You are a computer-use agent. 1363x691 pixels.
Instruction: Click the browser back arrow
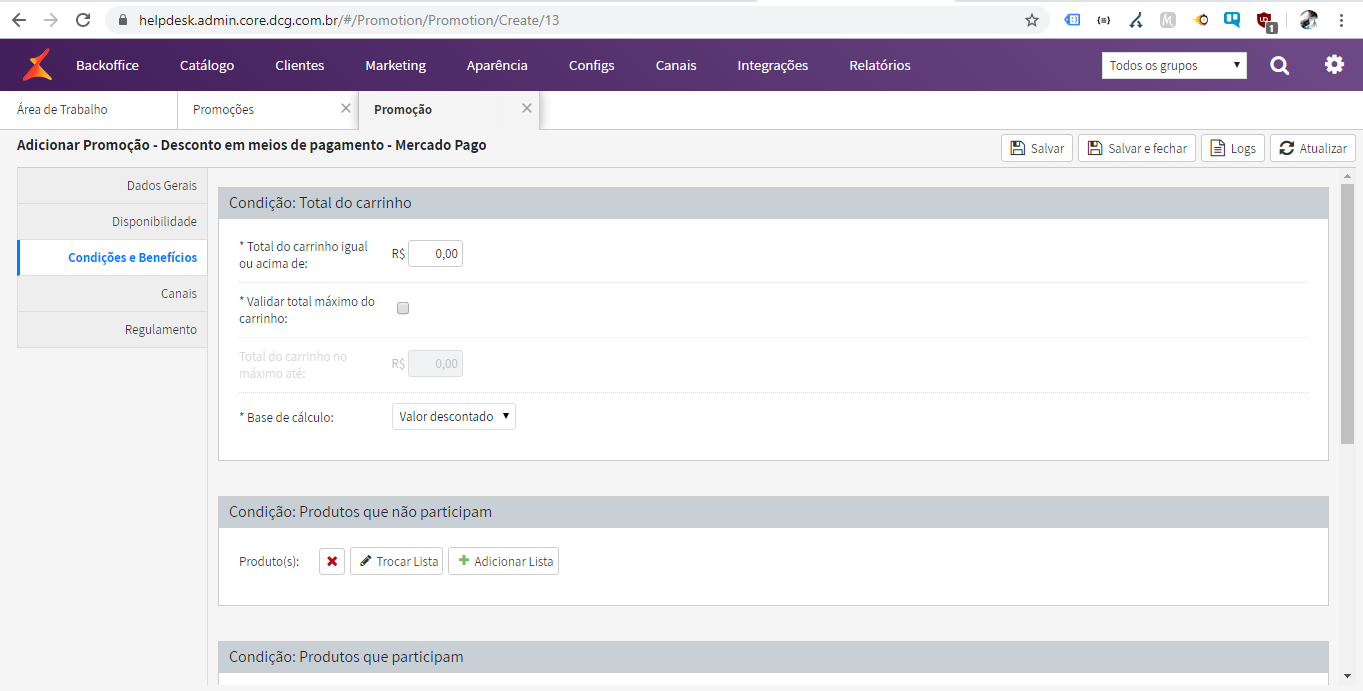pos(18,20)
